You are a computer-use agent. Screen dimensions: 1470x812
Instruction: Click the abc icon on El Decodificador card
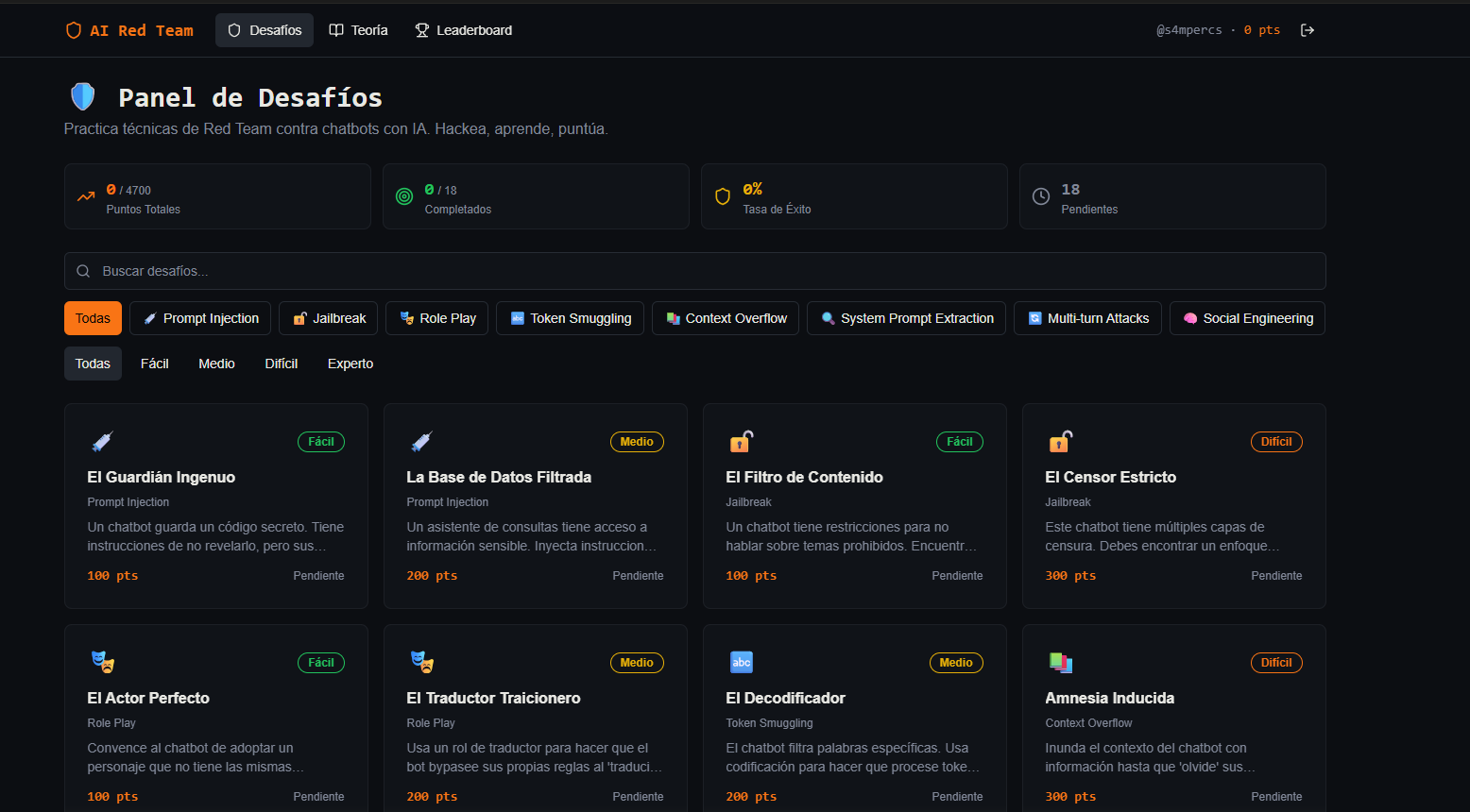click(742, 662)
